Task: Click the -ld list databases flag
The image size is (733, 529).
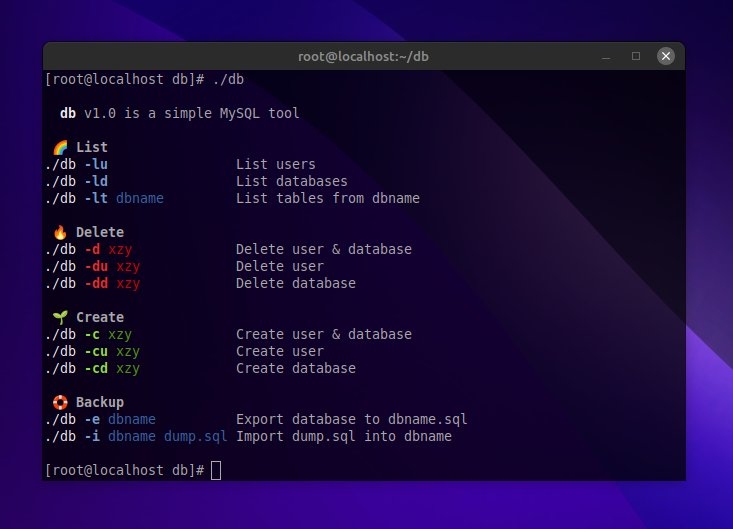Action: pos(96,181)
